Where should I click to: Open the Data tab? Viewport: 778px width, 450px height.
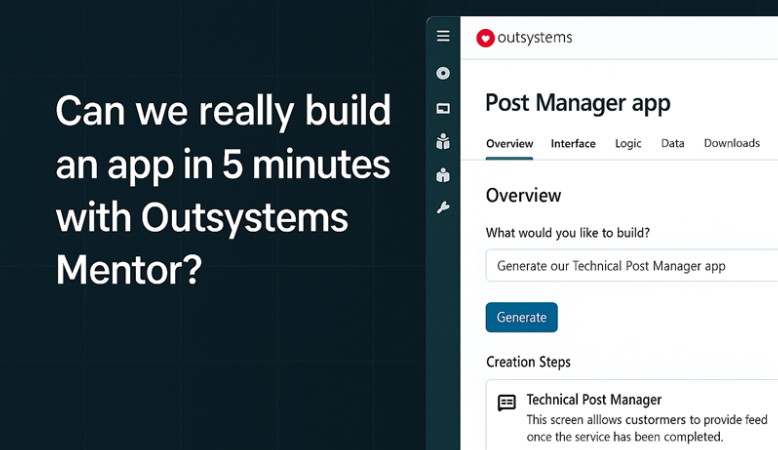pos(672,143)
